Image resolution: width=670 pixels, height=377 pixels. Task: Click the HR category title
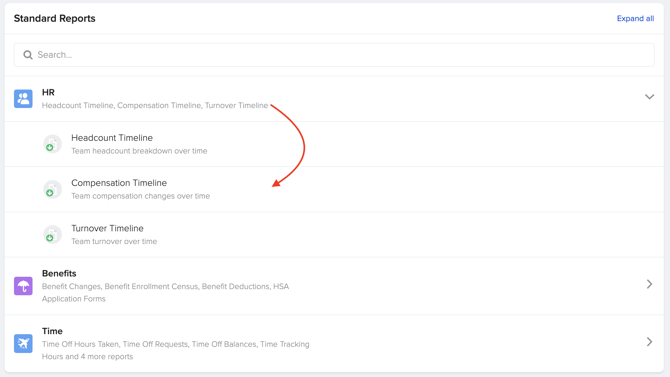click(48, 92)
